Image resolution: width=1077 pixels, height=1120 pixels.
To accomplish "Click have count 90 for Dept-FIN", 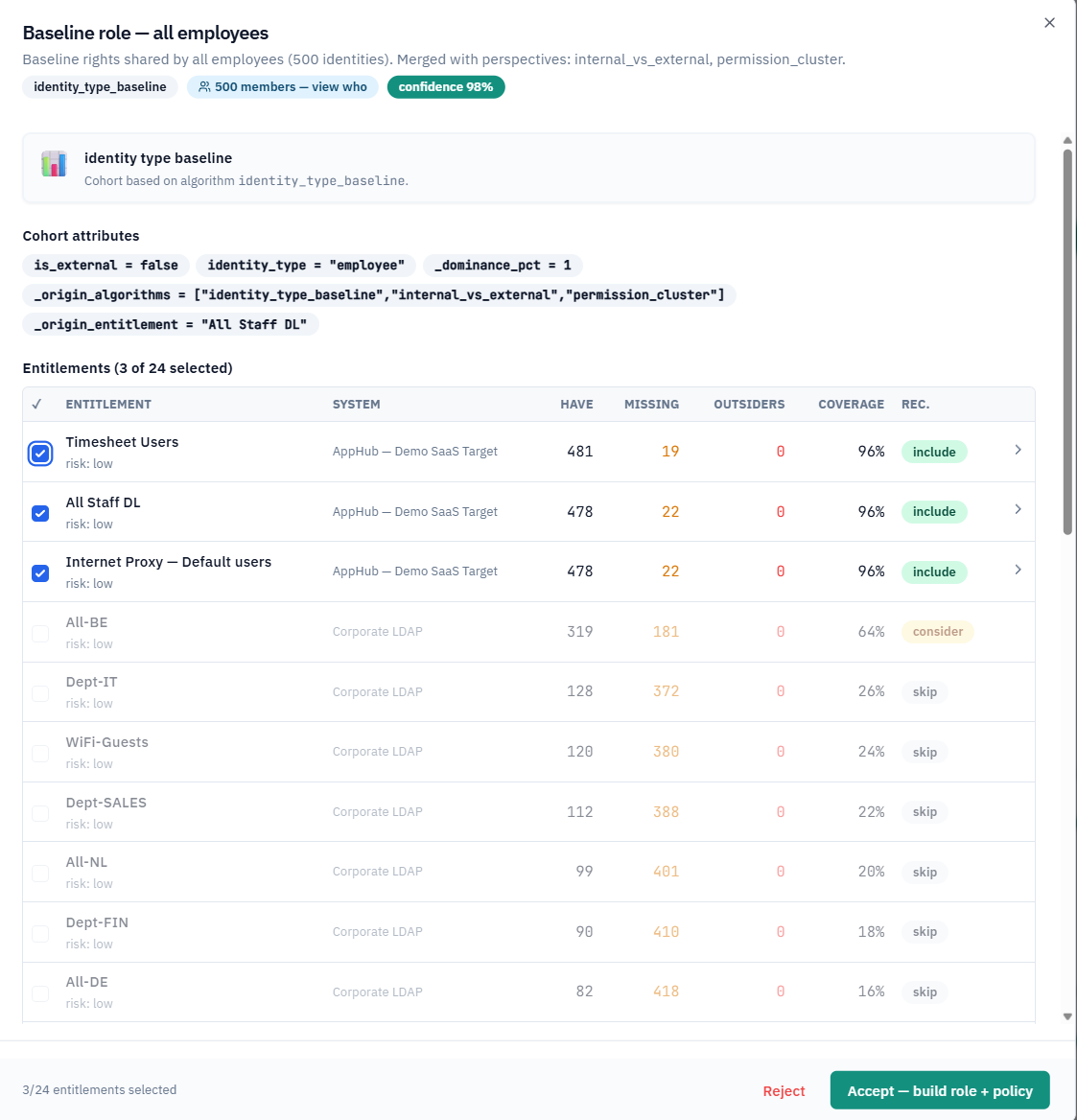I will click(584, 931).
